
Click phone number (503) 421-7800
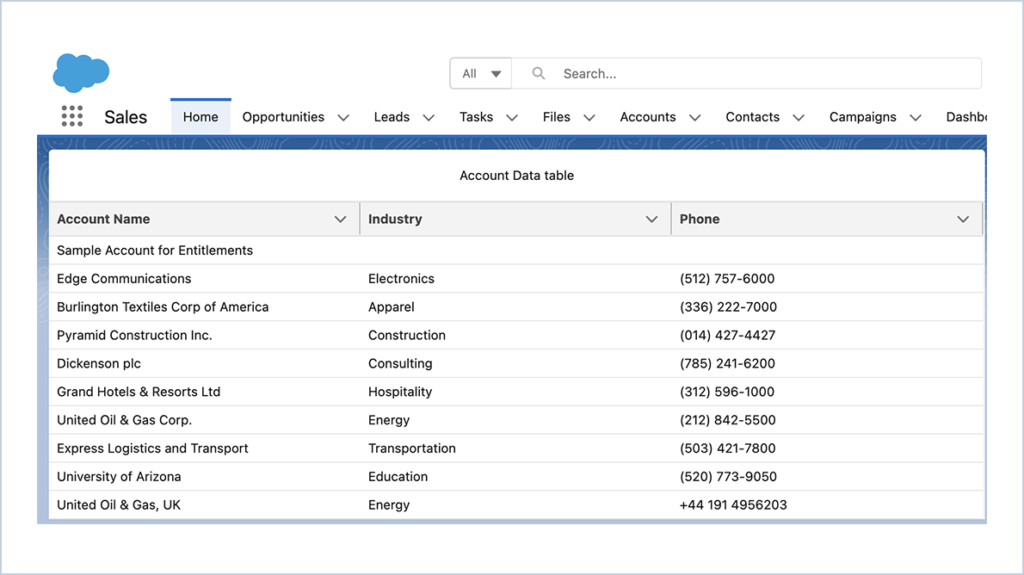click(728, 448)
